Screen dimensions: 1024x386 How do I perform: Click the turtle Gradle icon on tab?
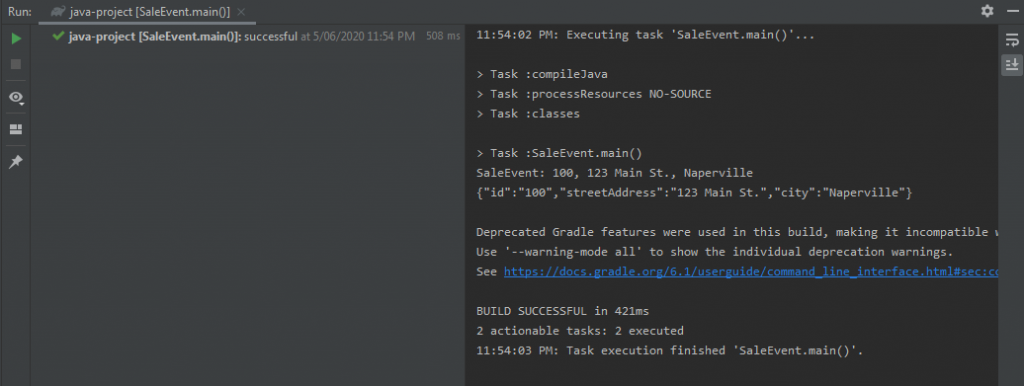click(x=58, y=12)
